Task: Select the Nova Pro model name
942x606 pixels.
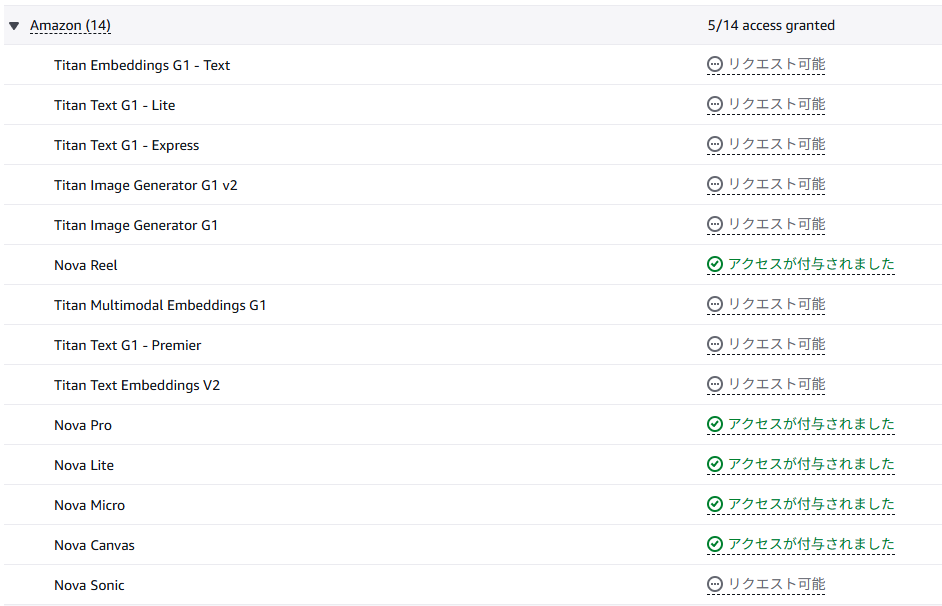Action: 83,425
